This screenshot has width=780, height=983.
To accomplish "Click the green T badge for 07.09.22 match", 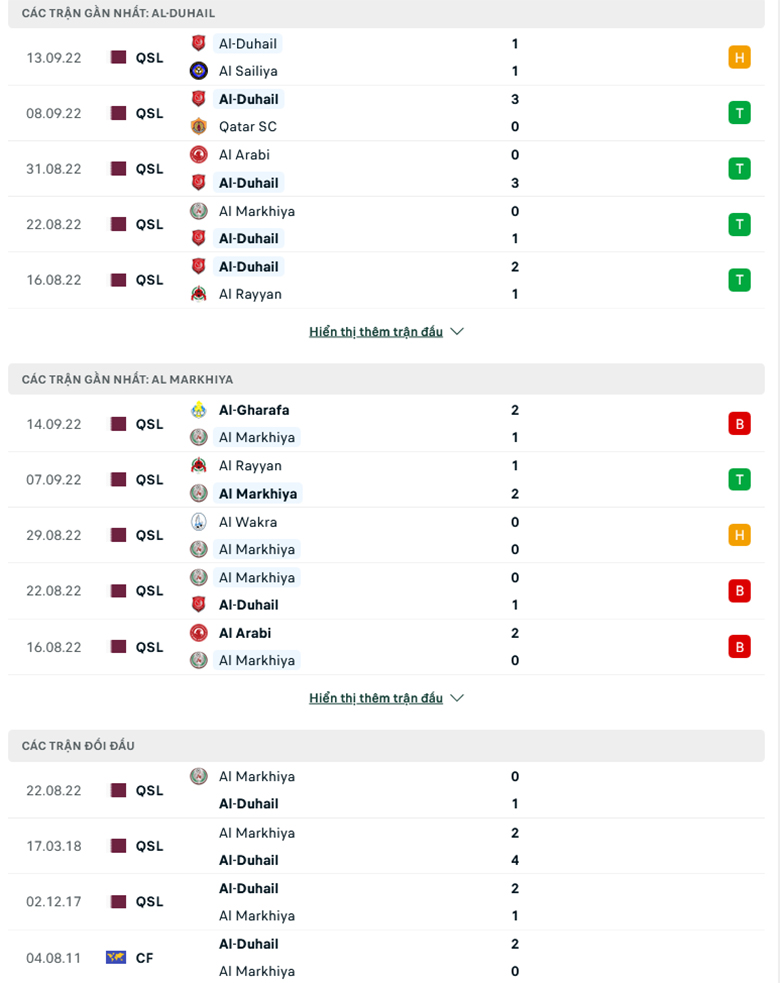I will coord(739,480).
